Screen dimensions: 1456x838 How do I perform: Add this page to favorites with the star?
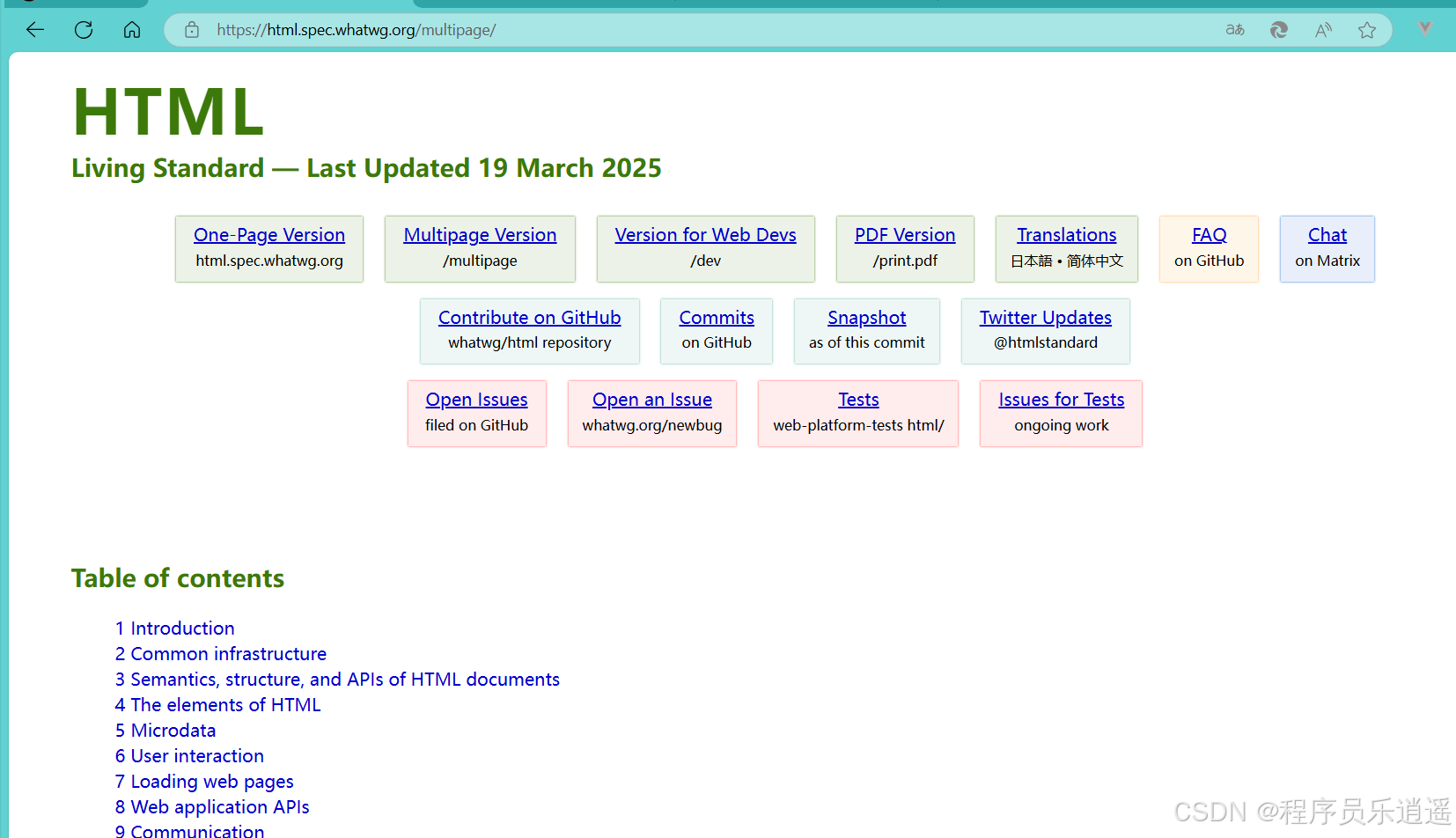pyautogui.click(x=1367, y=30)
